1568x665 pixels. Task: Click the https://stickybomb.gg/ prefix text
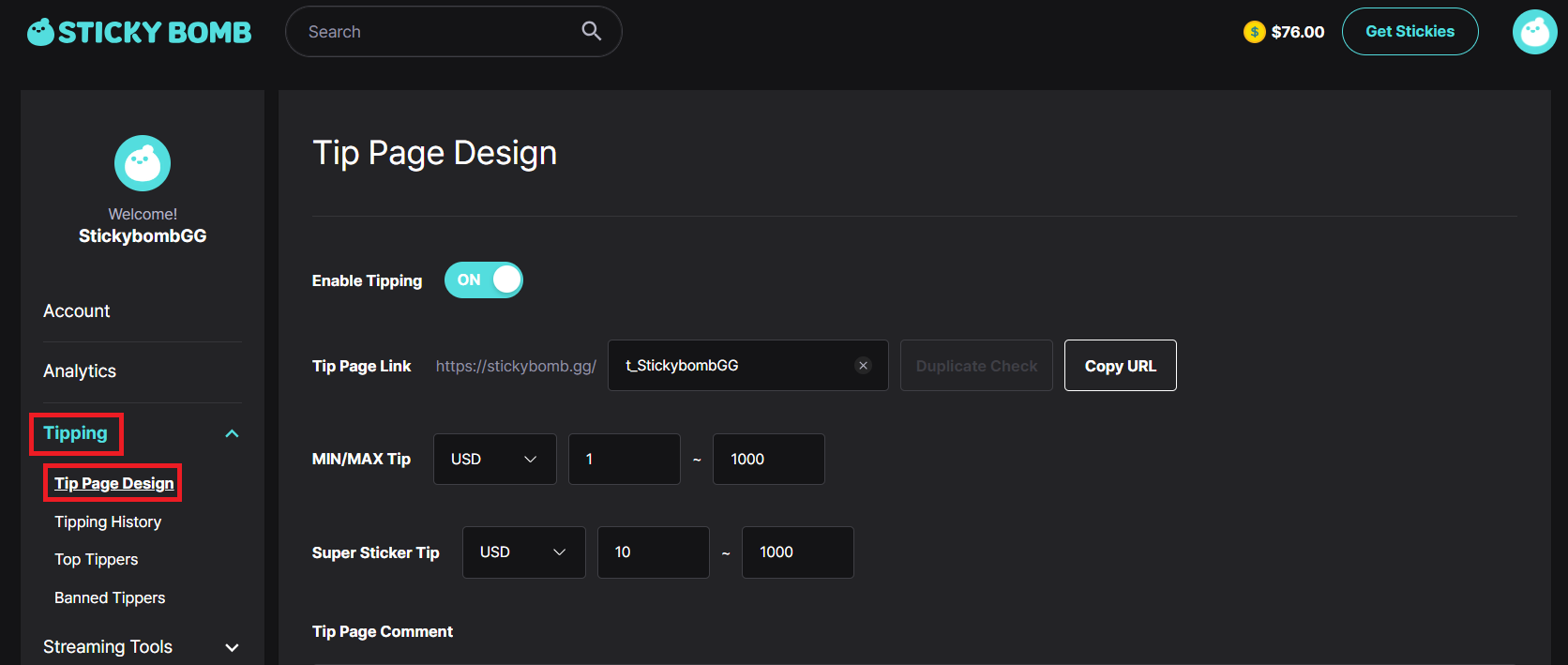516,366
